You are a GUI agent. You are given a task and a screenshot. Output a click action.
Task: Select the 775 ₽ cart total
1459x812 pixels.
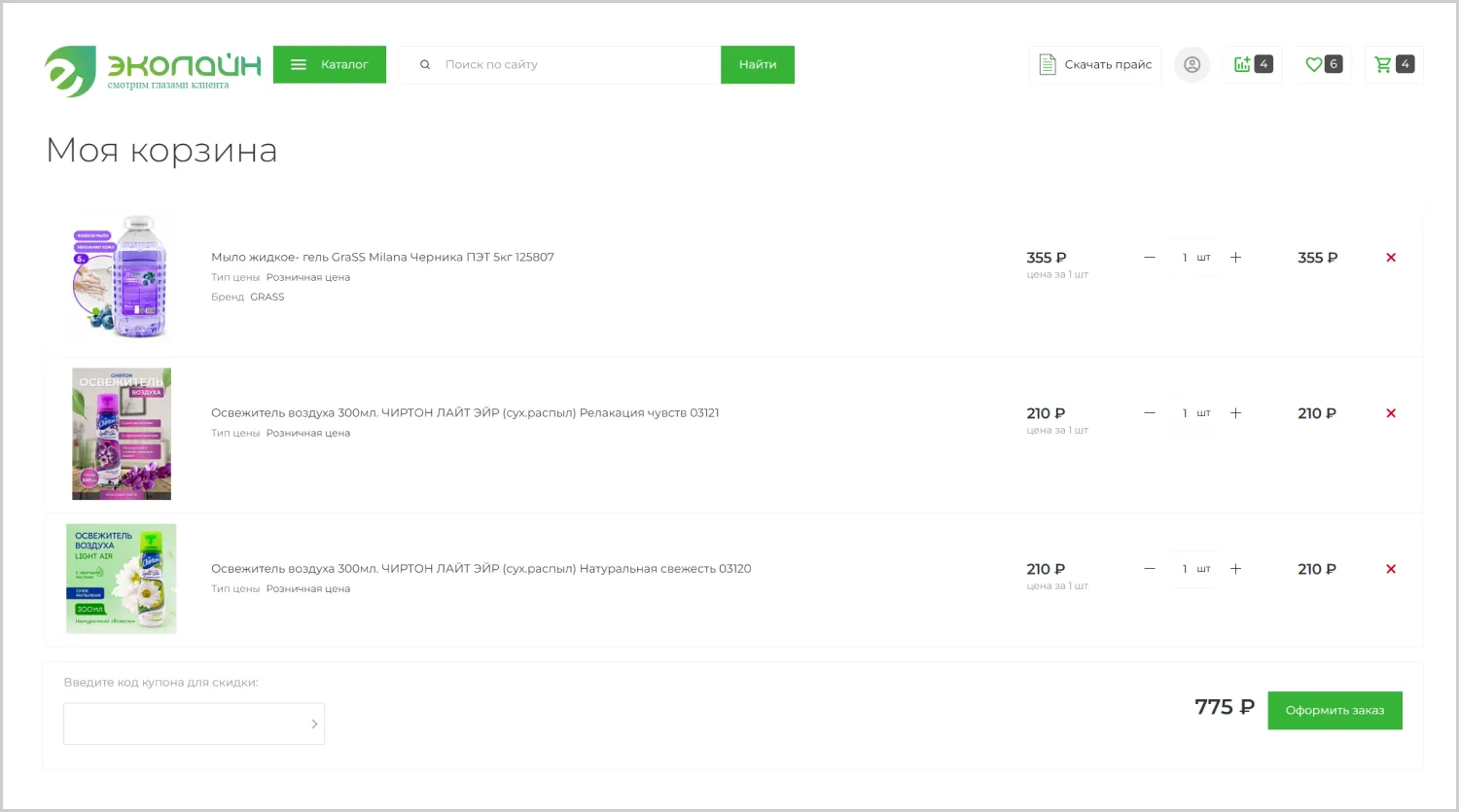pyautogui.click(x=1225, y=707)
